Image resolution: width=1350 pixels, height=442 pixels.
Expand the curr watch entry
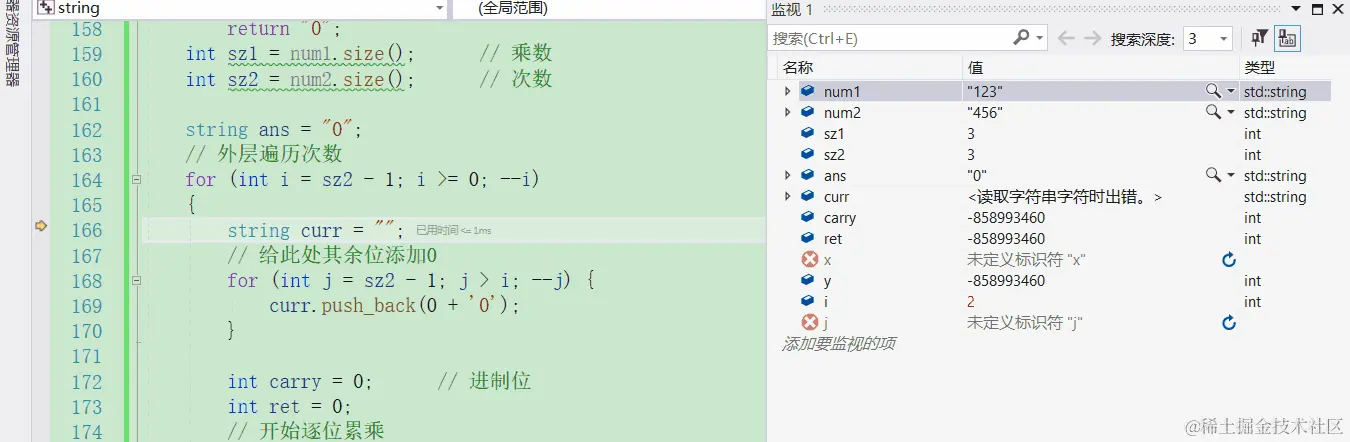(787, 196)
